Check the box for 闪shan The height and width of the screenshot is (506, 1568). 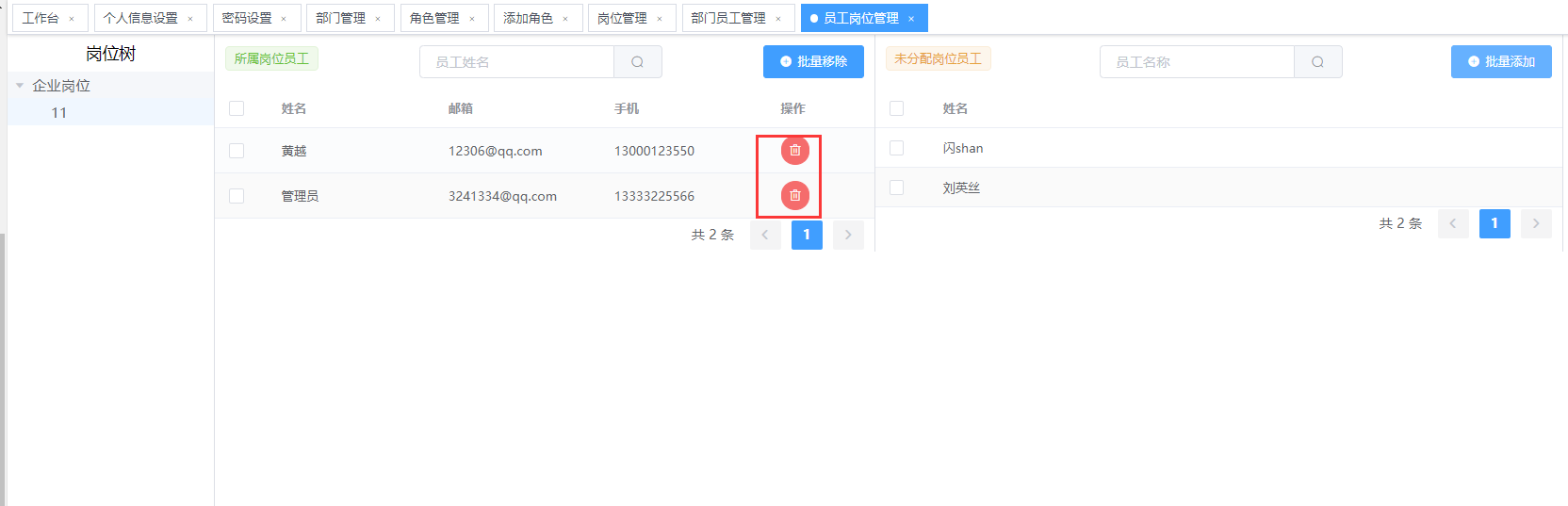pyautogui.click(x=897, y=148)
